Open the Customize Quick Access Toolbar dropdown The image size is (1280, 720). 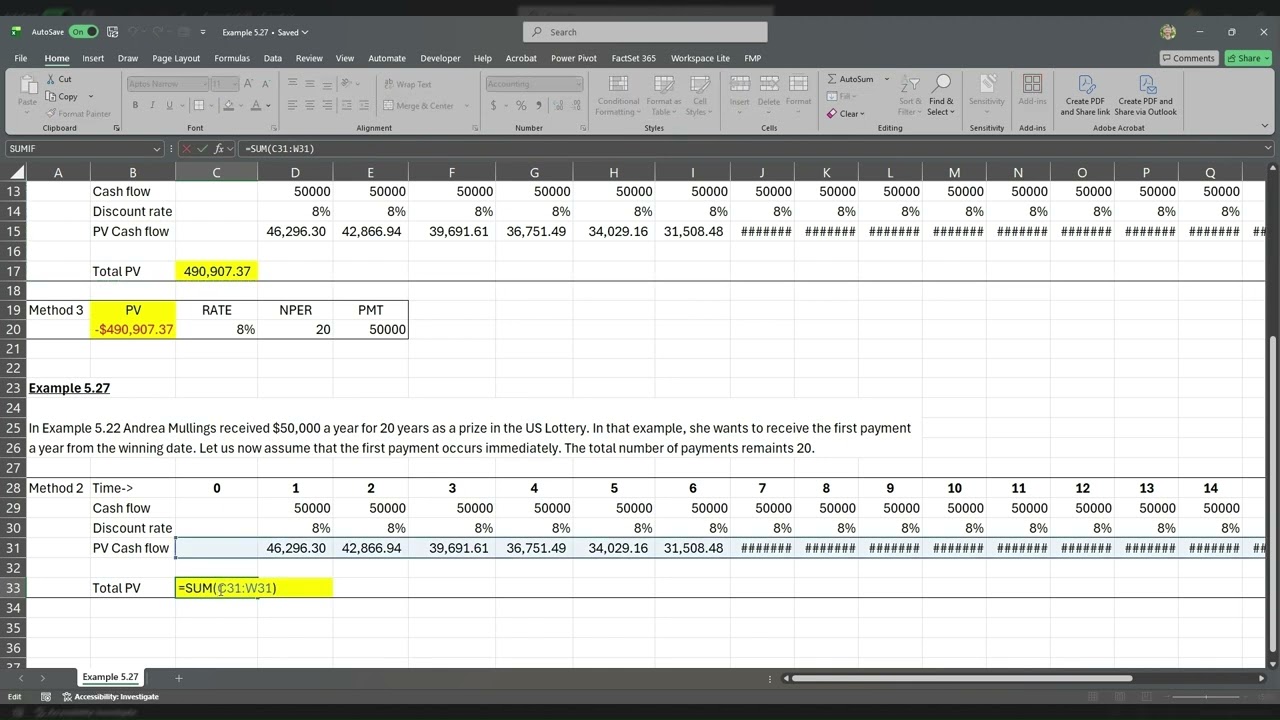203,32
